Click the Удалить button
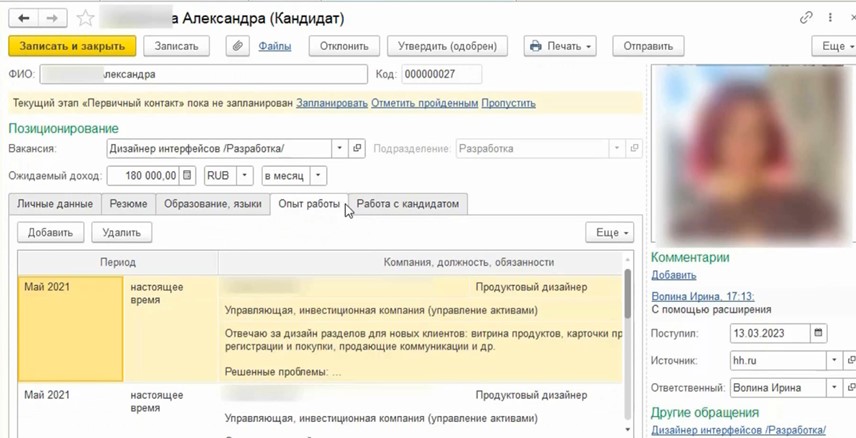The width and height of the screenshot is (856, 438). click(x=121, y=233)
